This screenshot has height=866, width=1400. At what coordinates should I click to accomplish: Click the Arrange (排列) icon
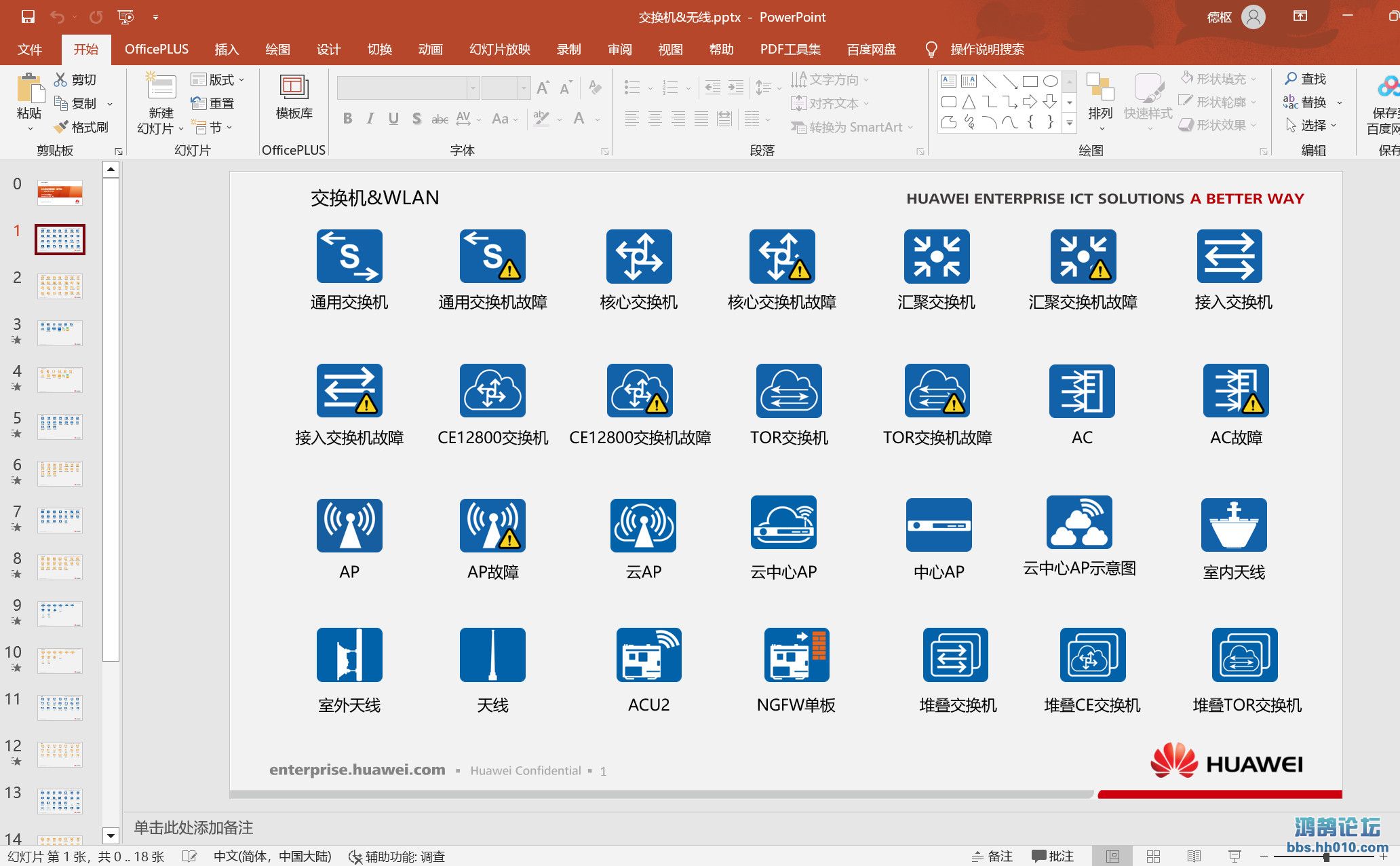click(1100, 88)
